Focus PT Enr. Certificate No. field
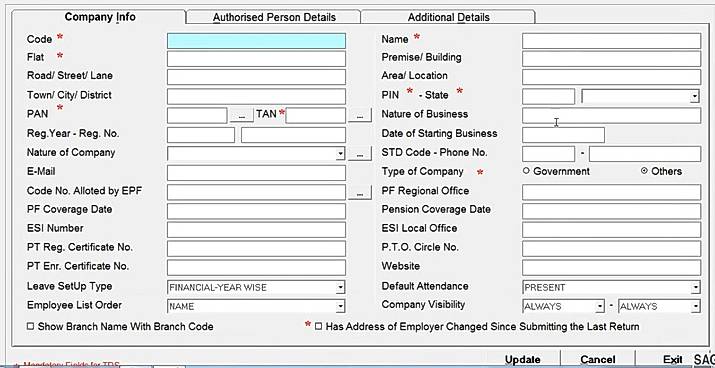Screen dimensions: 715x368 256,268
